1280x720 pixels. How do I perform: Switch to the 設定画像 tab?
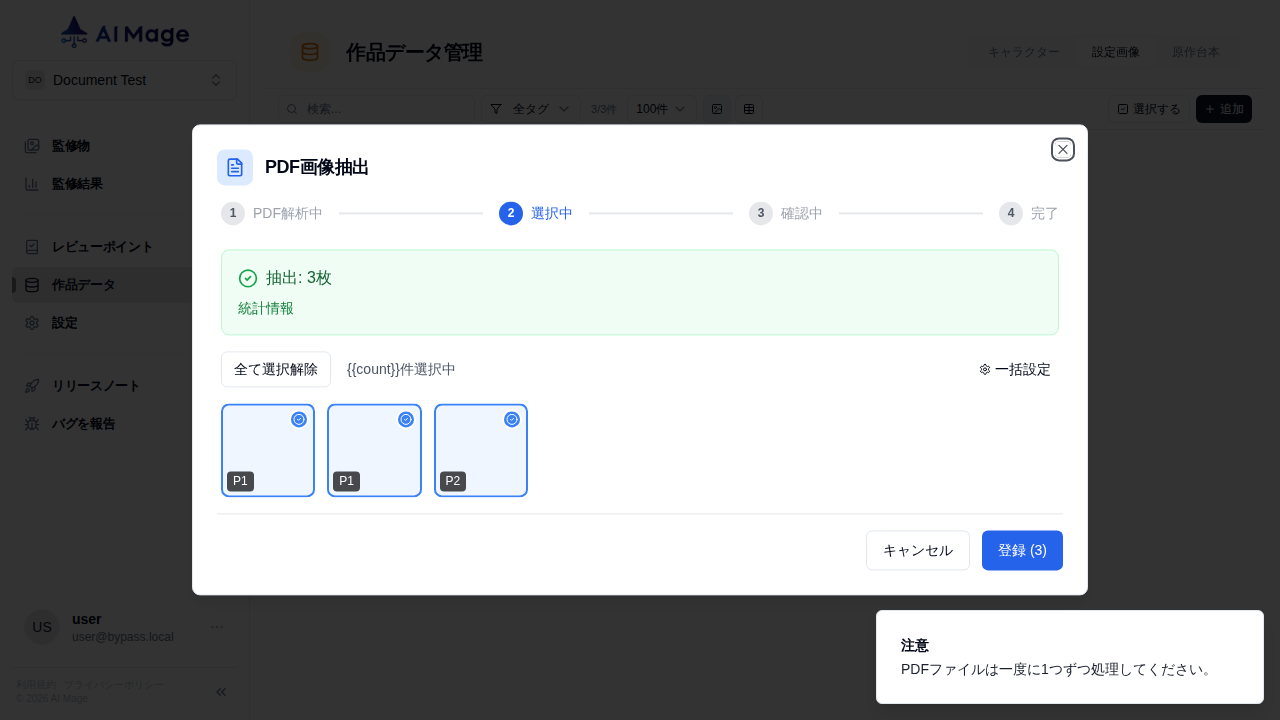(1115, 52)
